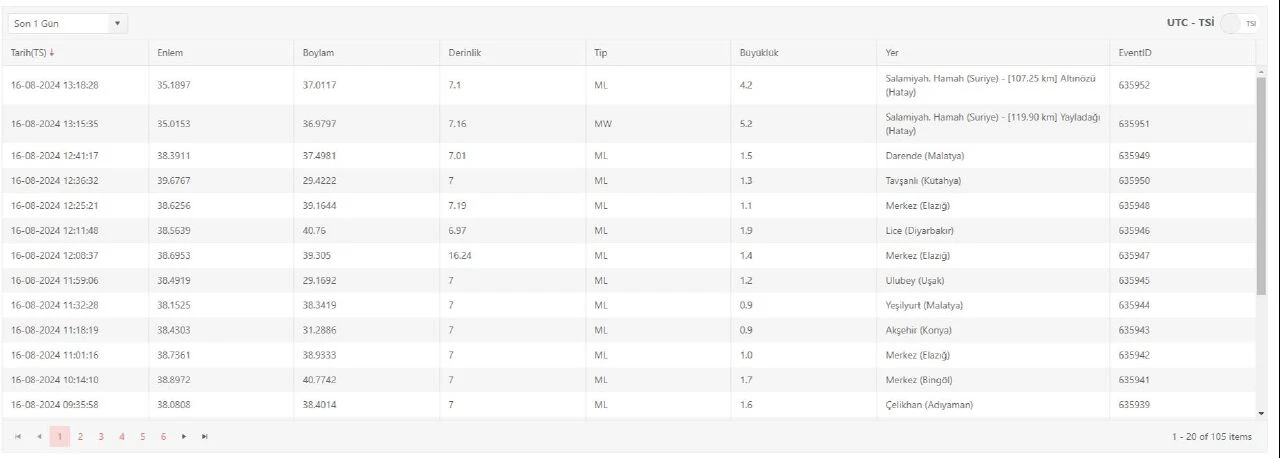Toggle the UTC - TSİ time switch
The image size is (1280, 458).
coord(1238,23)
